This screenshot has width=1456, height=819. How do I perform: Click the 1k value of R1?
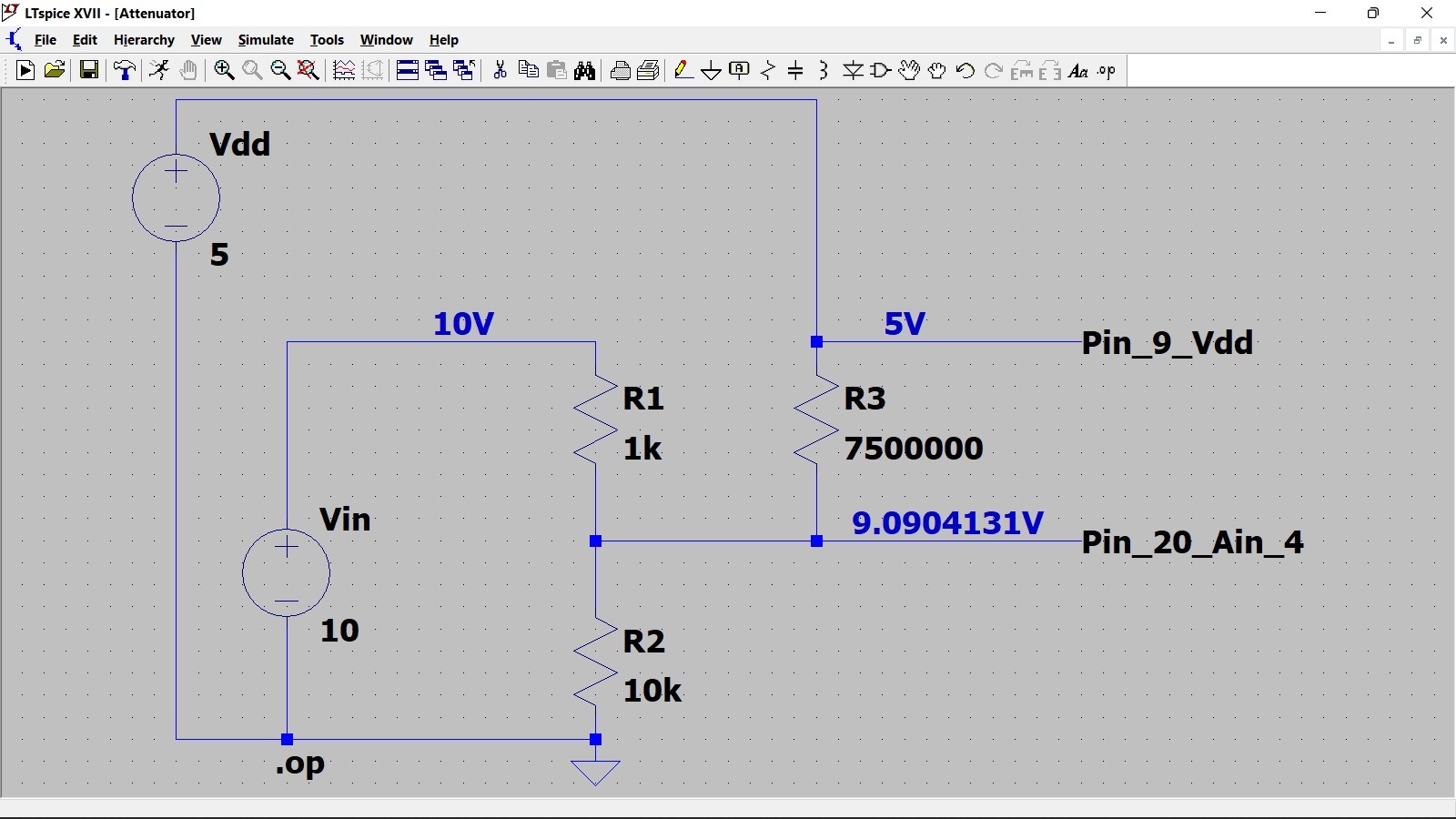coord(642,449)
